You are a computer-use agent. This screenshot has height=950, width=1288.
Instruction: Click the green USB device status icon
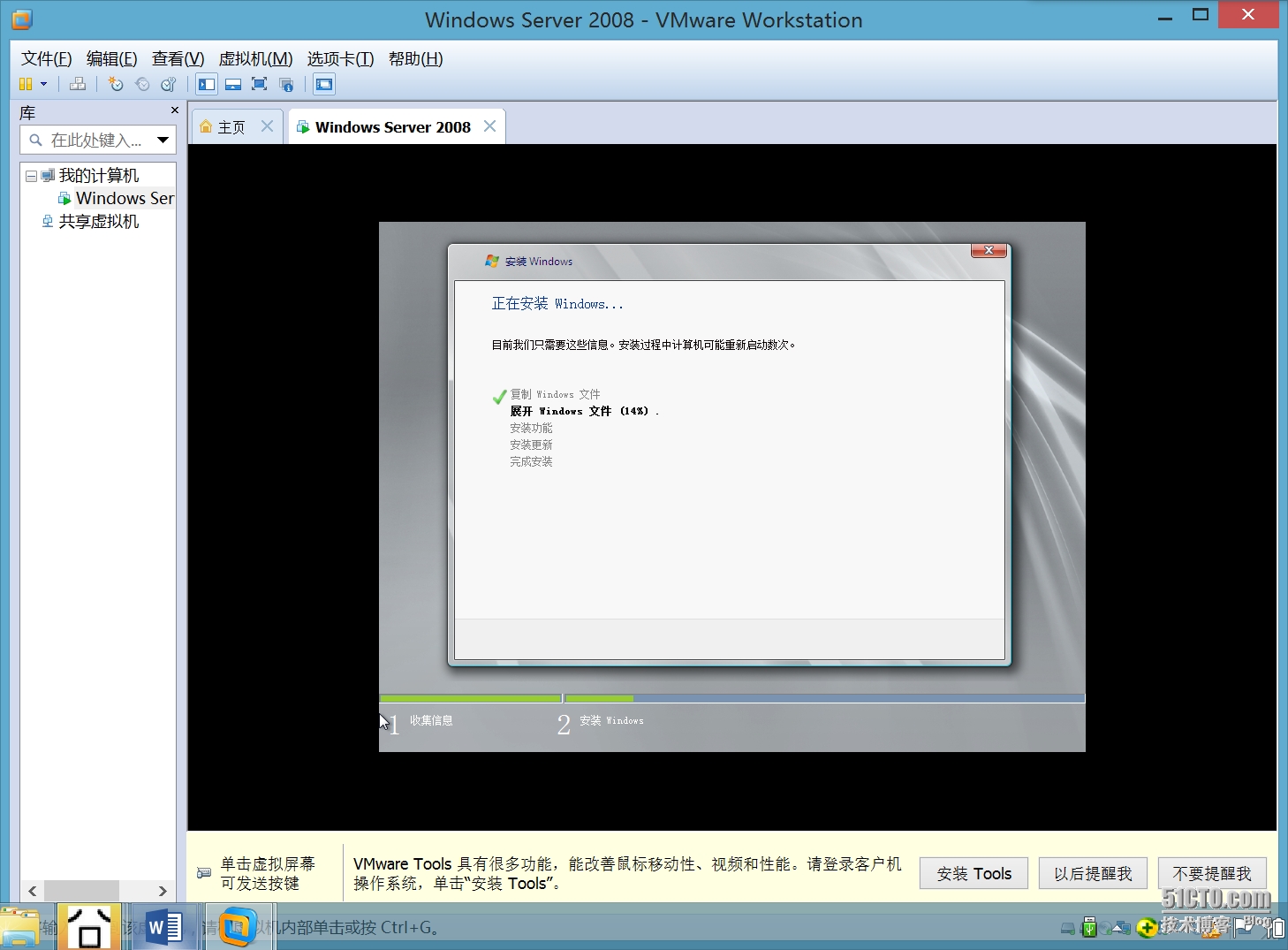(x=1089, y=927)
